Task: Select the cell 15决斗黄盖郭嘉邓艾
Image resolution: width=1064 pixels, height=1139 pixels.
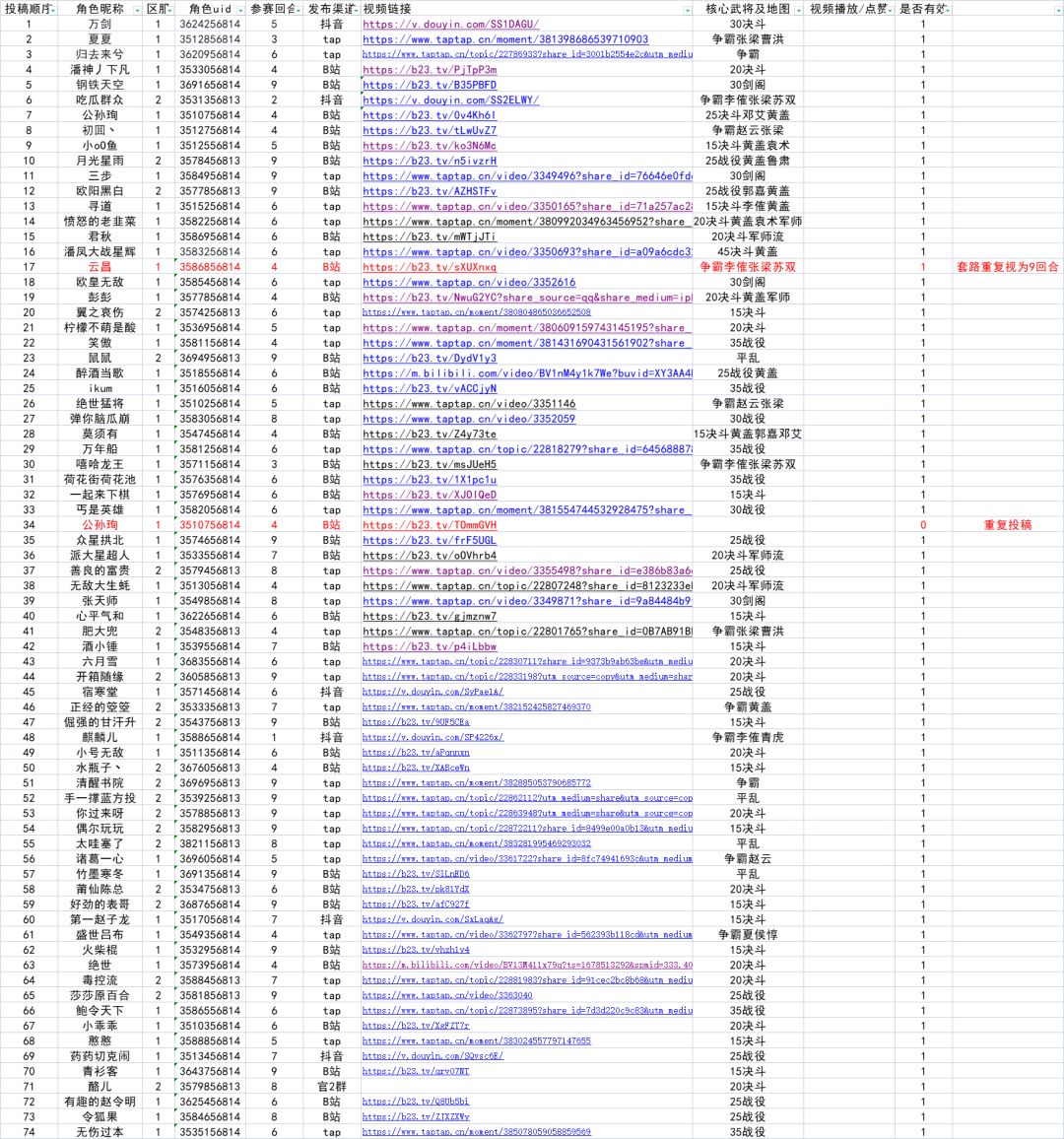Action: pyautogui.click(x=748, y=434)
